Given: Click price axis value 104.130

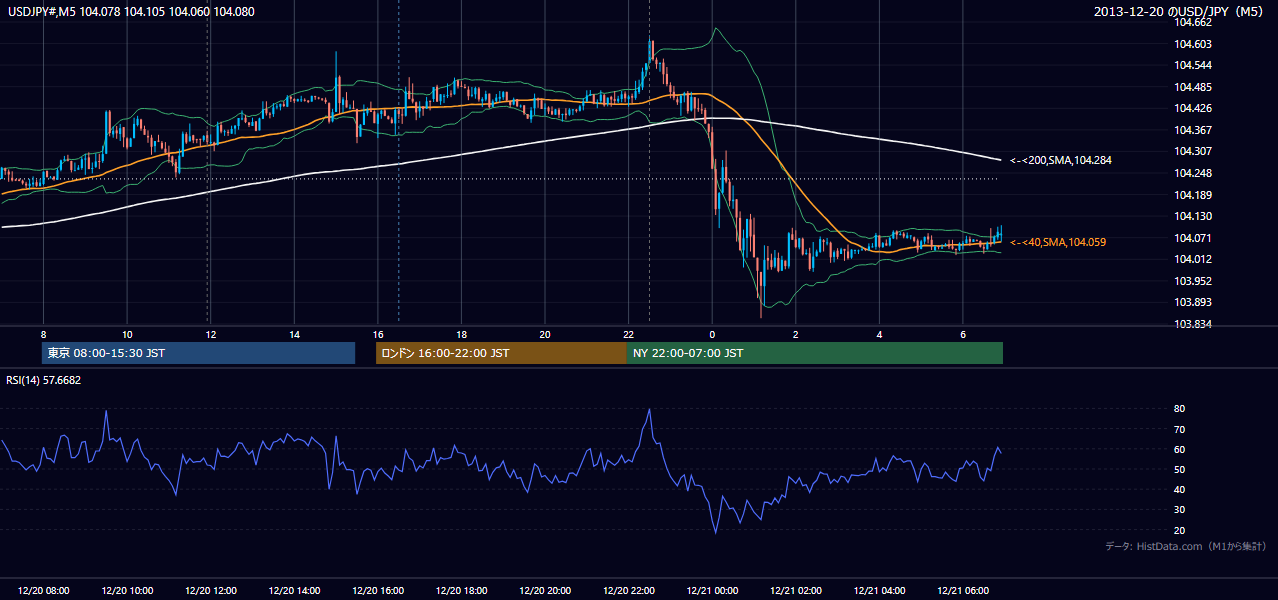Looking at the screenshot, I should pos(1194,216).
